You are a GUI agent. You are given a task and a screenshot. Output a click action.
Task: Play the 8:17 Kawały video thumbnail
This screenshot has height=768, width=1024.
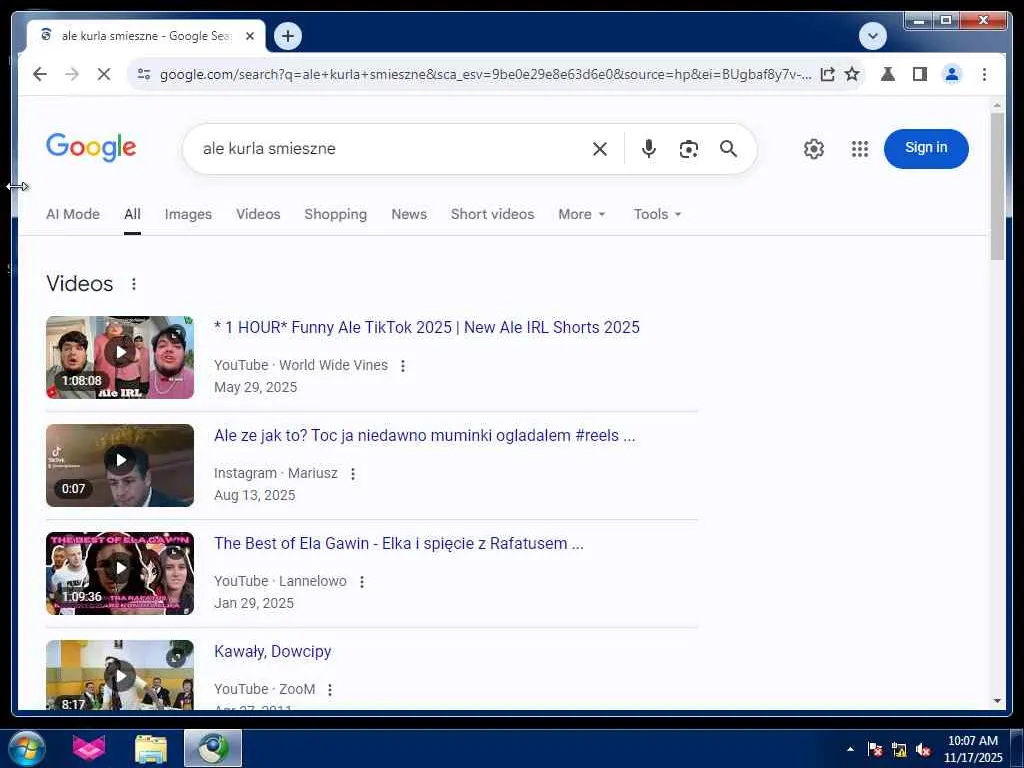tap(120, 675)
